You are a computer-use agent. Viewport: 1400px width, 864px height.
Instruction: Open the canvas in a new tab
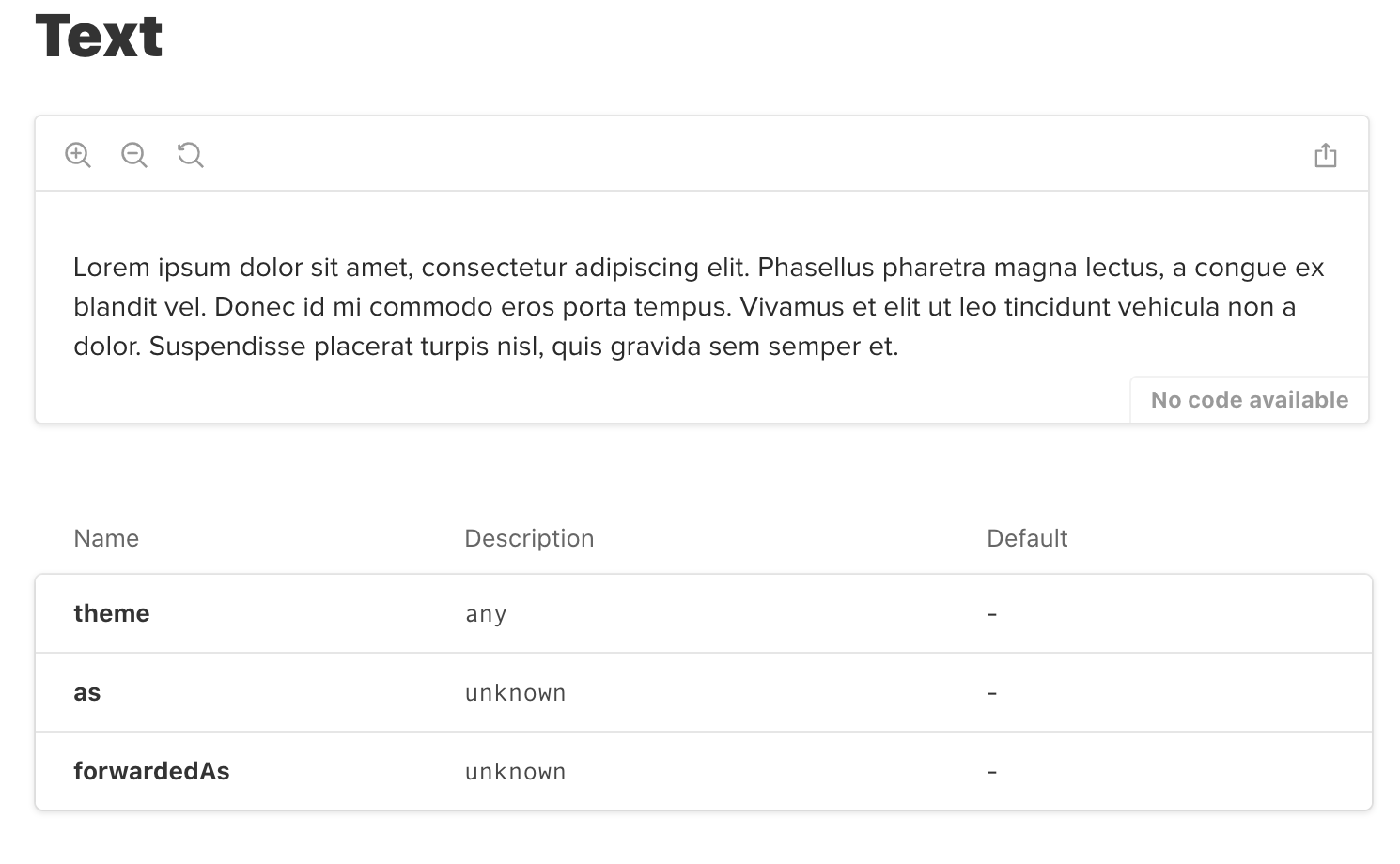(1325, 155)
